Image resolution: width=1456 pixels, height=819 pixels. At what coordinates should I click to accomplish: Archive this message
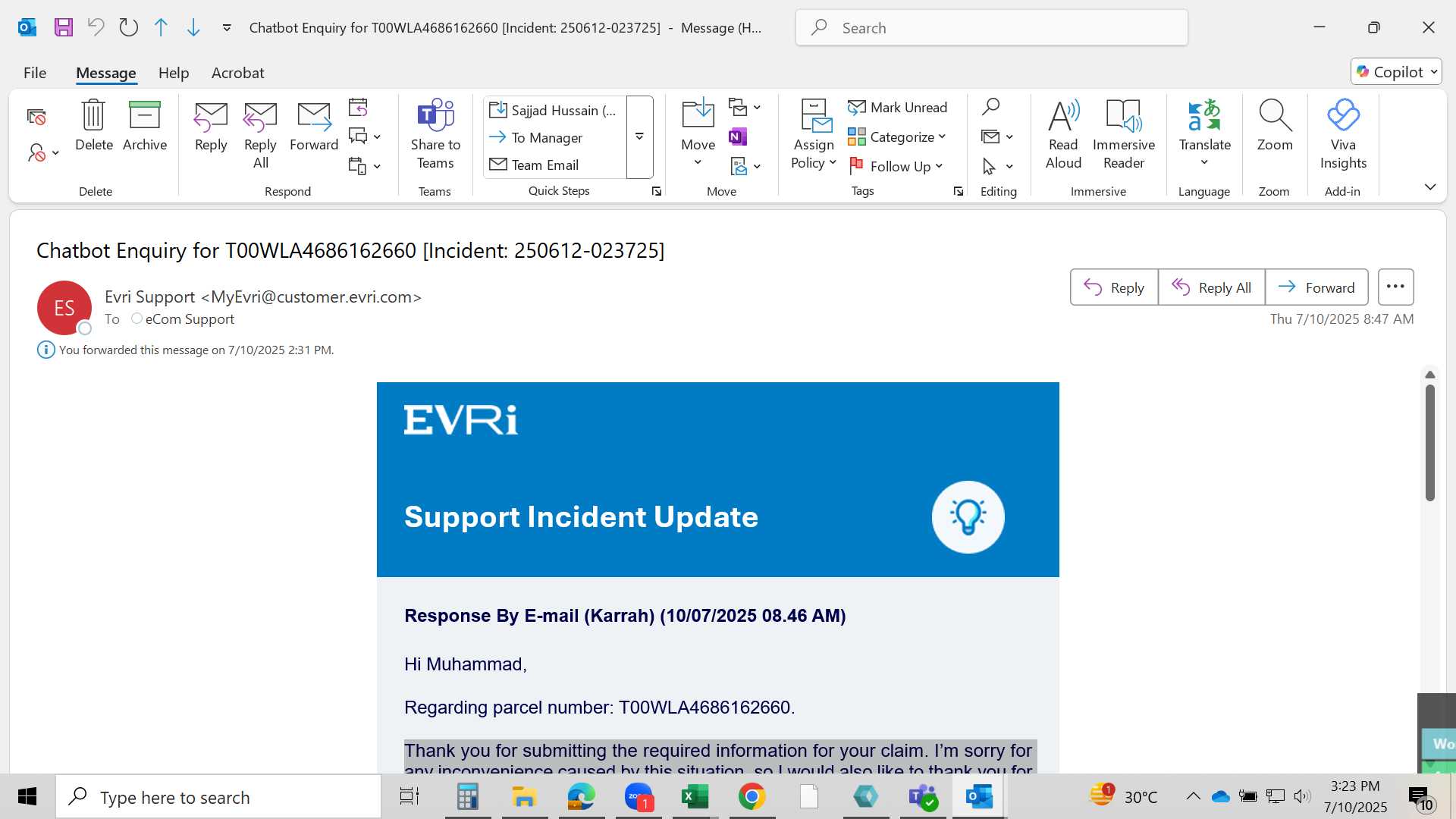144,125
